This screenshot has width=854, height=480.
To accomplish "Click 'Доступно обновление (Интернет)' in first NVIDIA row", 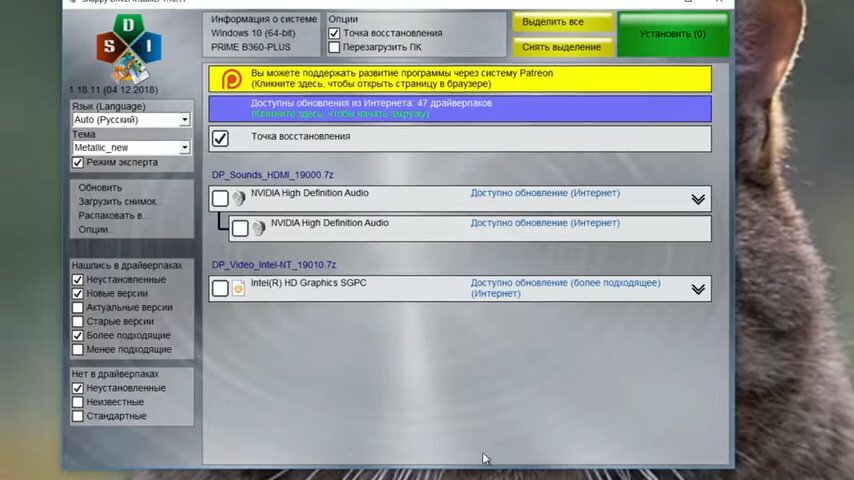I will pyautogui.click(x=545, y=193).
